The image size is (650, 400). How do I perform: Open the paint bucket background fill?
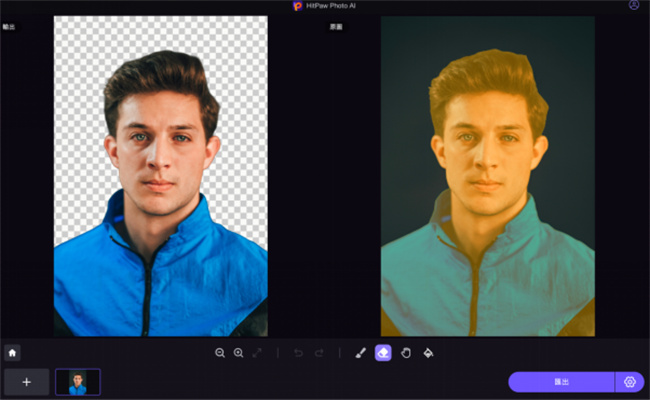(428, 353)
